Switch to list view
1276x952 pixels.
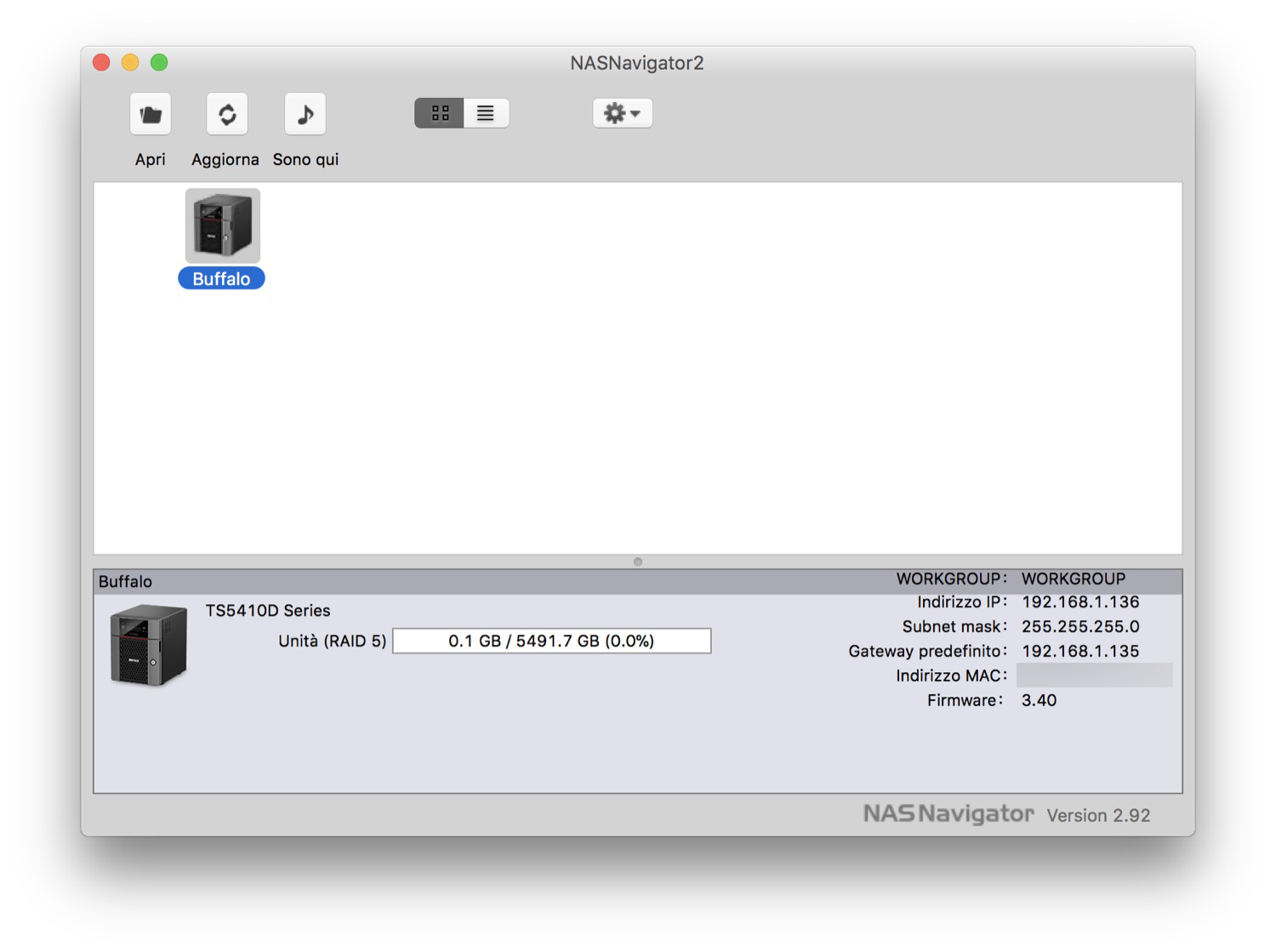486,113
